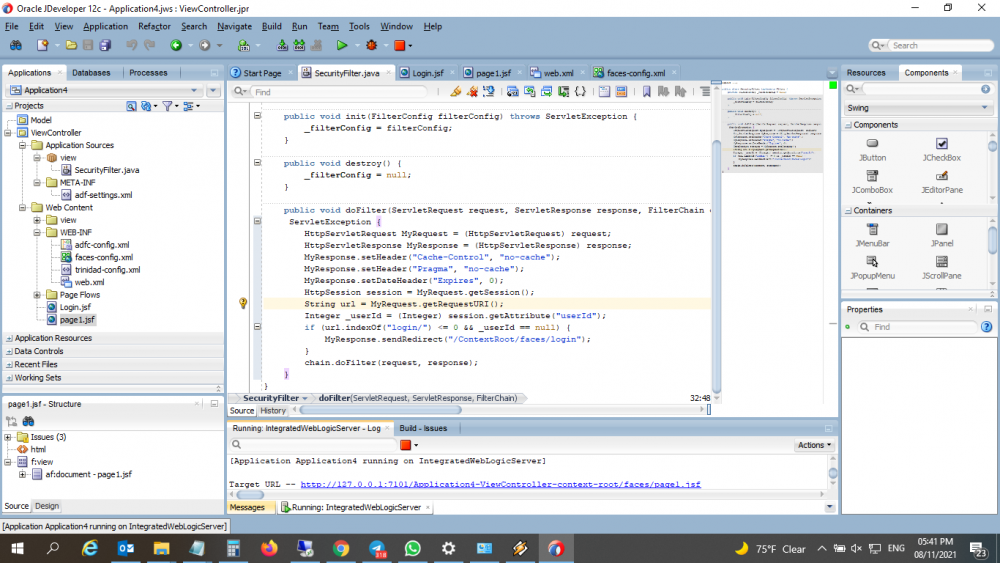Close the SecurityFilter.java tab

tap(387, 73)
